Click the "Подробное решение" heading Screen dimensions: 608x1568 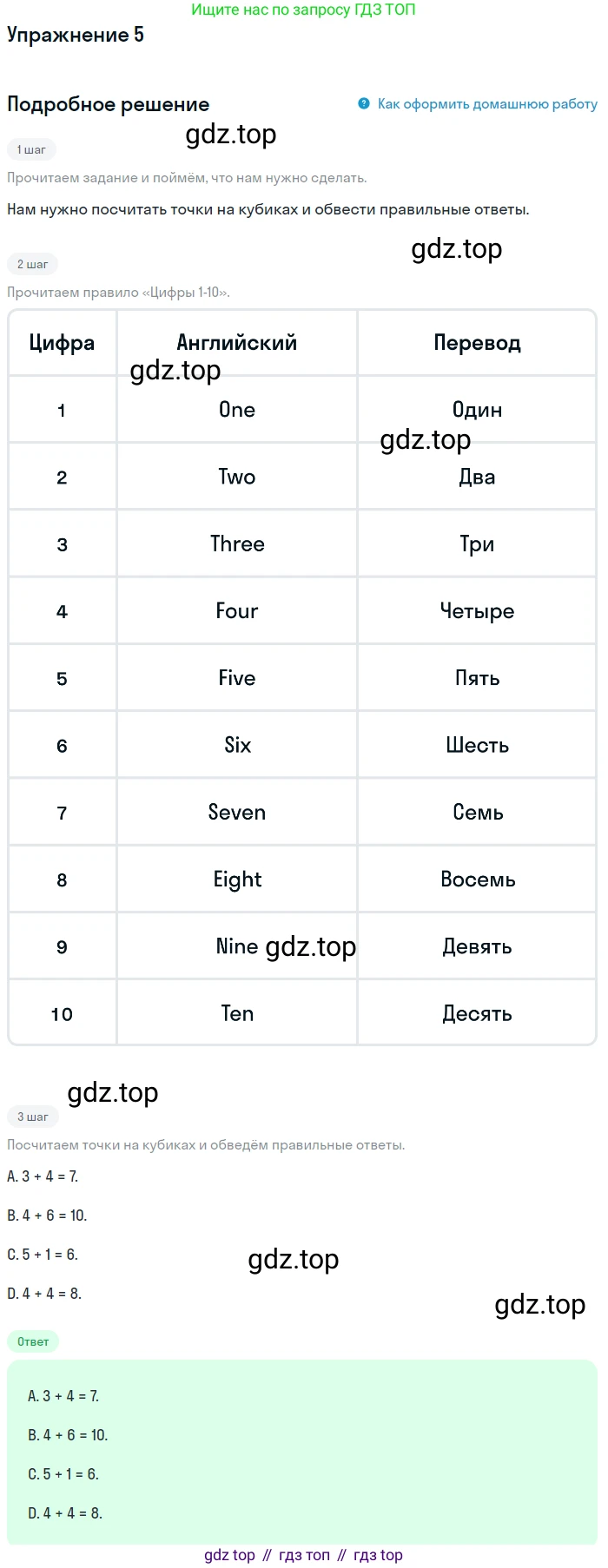click(109, 104)
